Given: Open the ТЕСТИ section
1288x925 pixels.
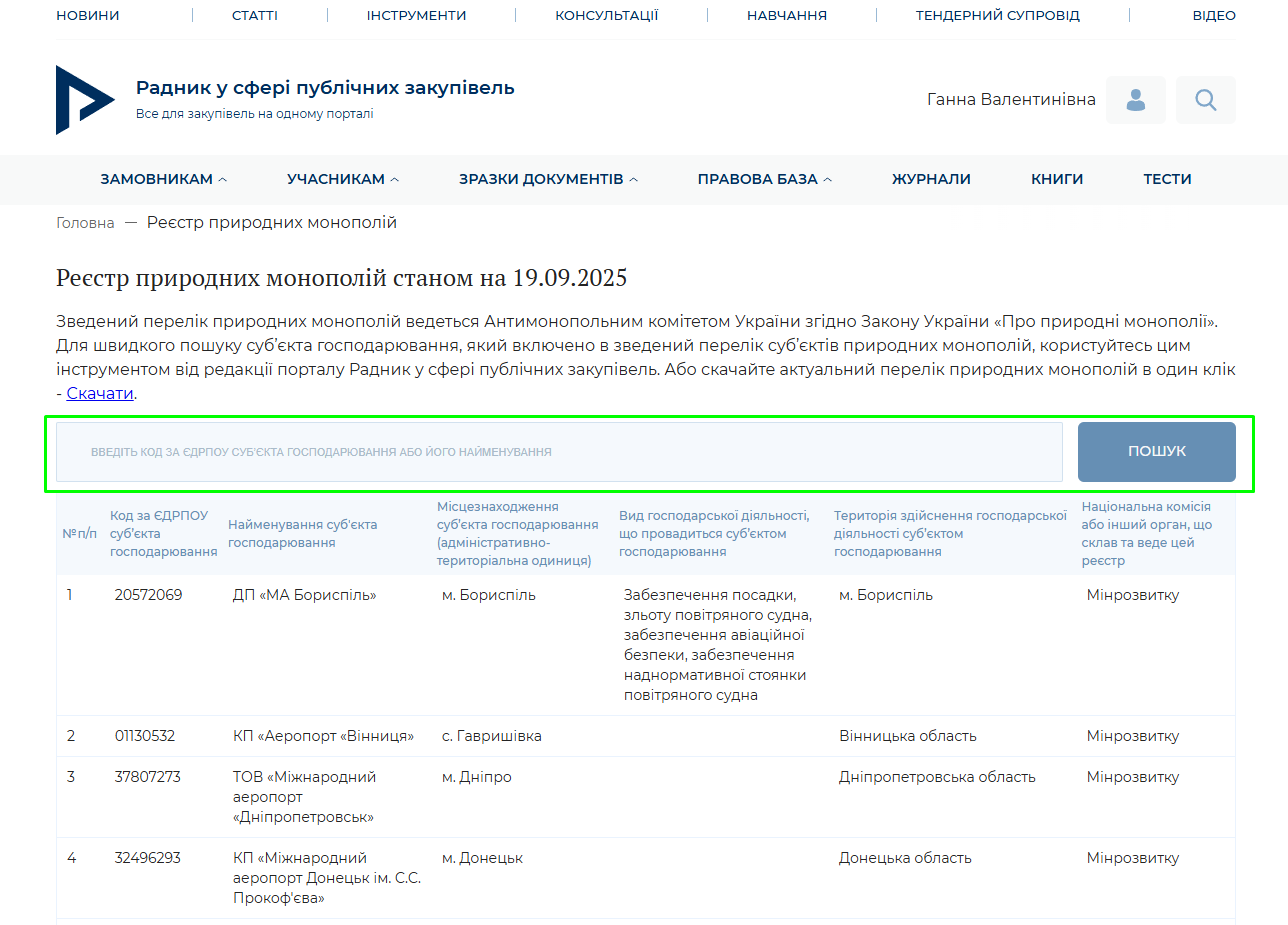Looking at the screenshot, I should click(1167, 179).
